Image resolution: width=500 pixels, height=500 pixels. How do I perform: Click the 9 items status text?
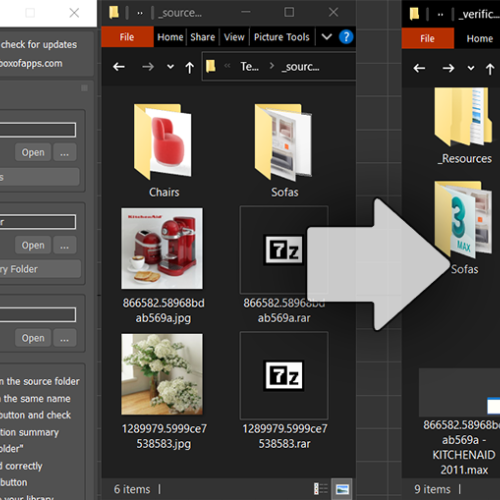pyautogui.click(x=432, y=489)
